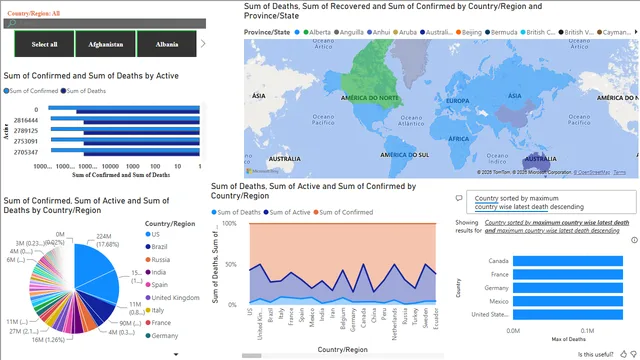
Task: Click the India legend item in pie chart
Action: [156, 272]
